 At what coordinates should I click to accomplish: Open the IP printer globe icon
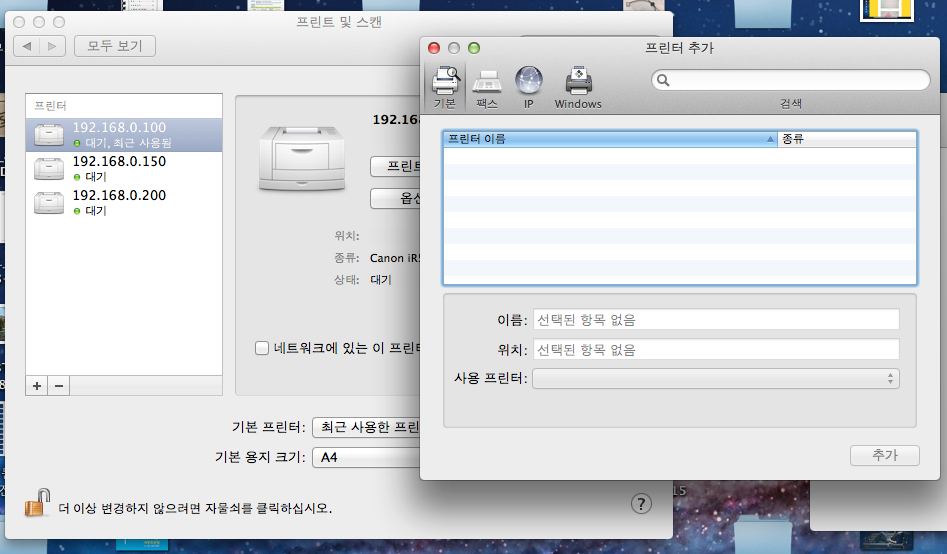tap(528, 87)
